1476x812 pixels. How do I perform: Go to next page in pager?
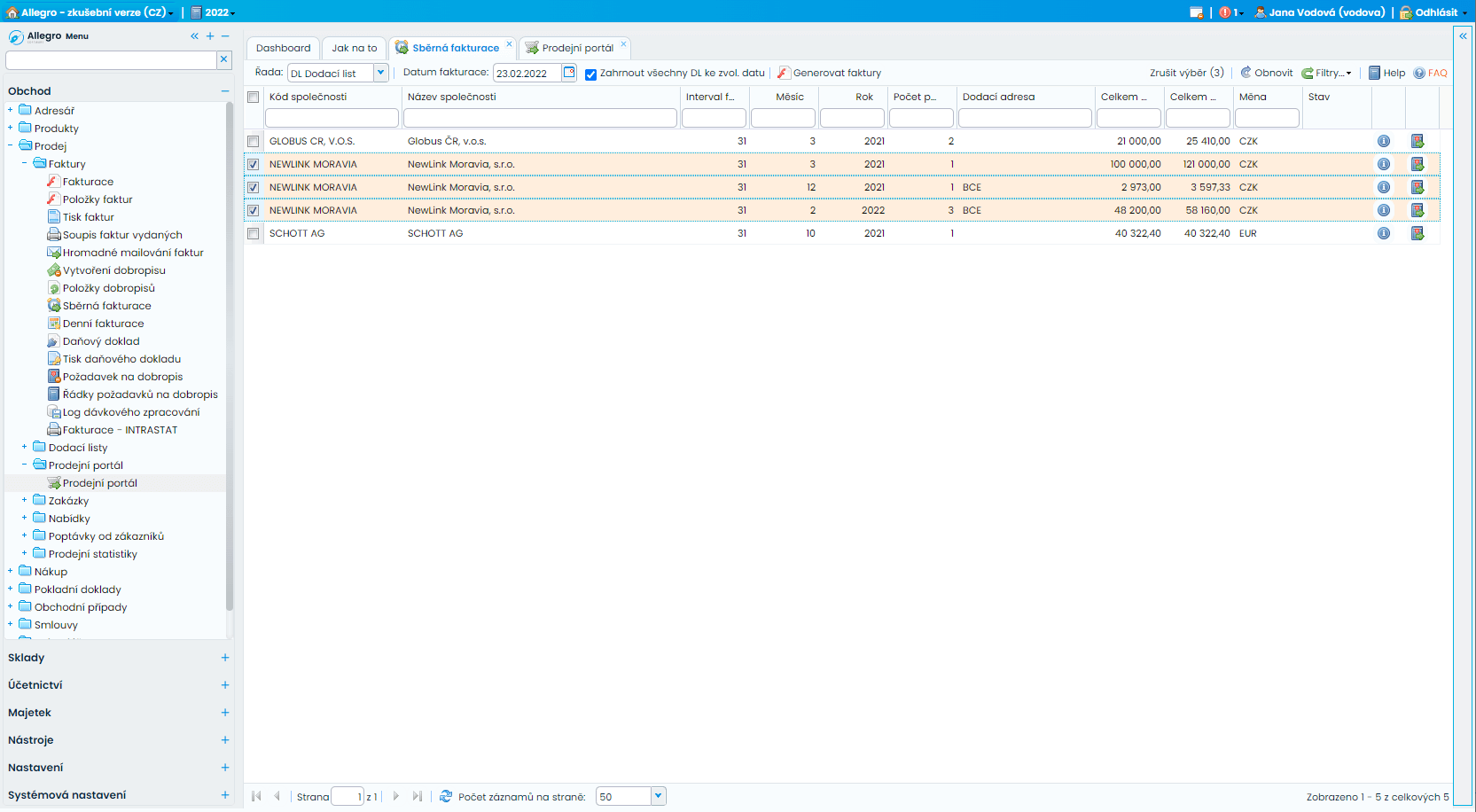395,796
